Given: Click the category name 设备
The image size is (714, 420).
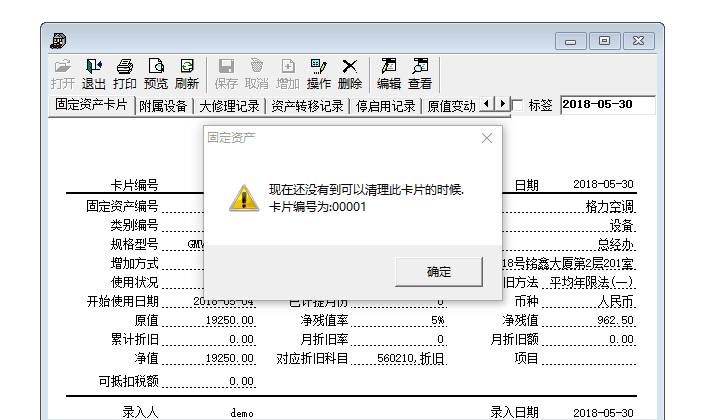Looking at the screenshot, I should tap(622, 225).
